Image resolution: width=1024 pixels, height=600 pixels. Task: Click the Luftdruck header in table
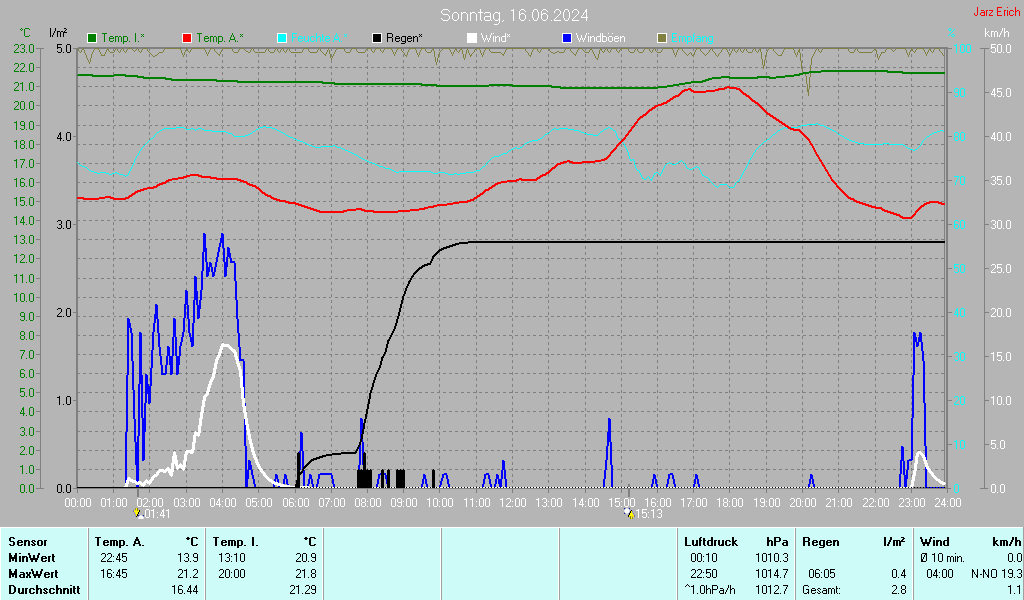point(709,541)
